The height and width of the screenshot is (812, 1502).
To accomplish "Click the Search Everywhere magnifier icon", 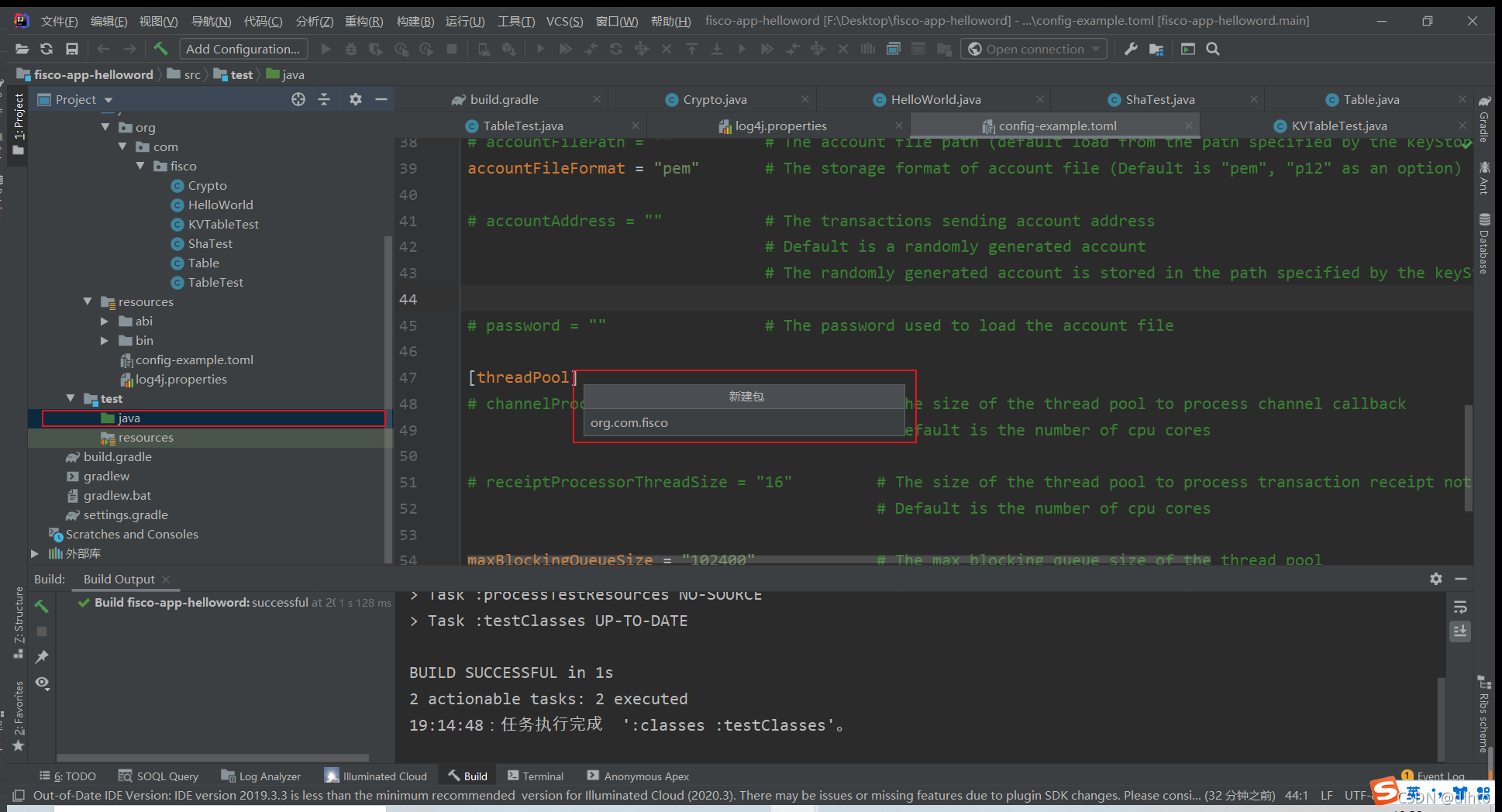I will (1213, 49).
